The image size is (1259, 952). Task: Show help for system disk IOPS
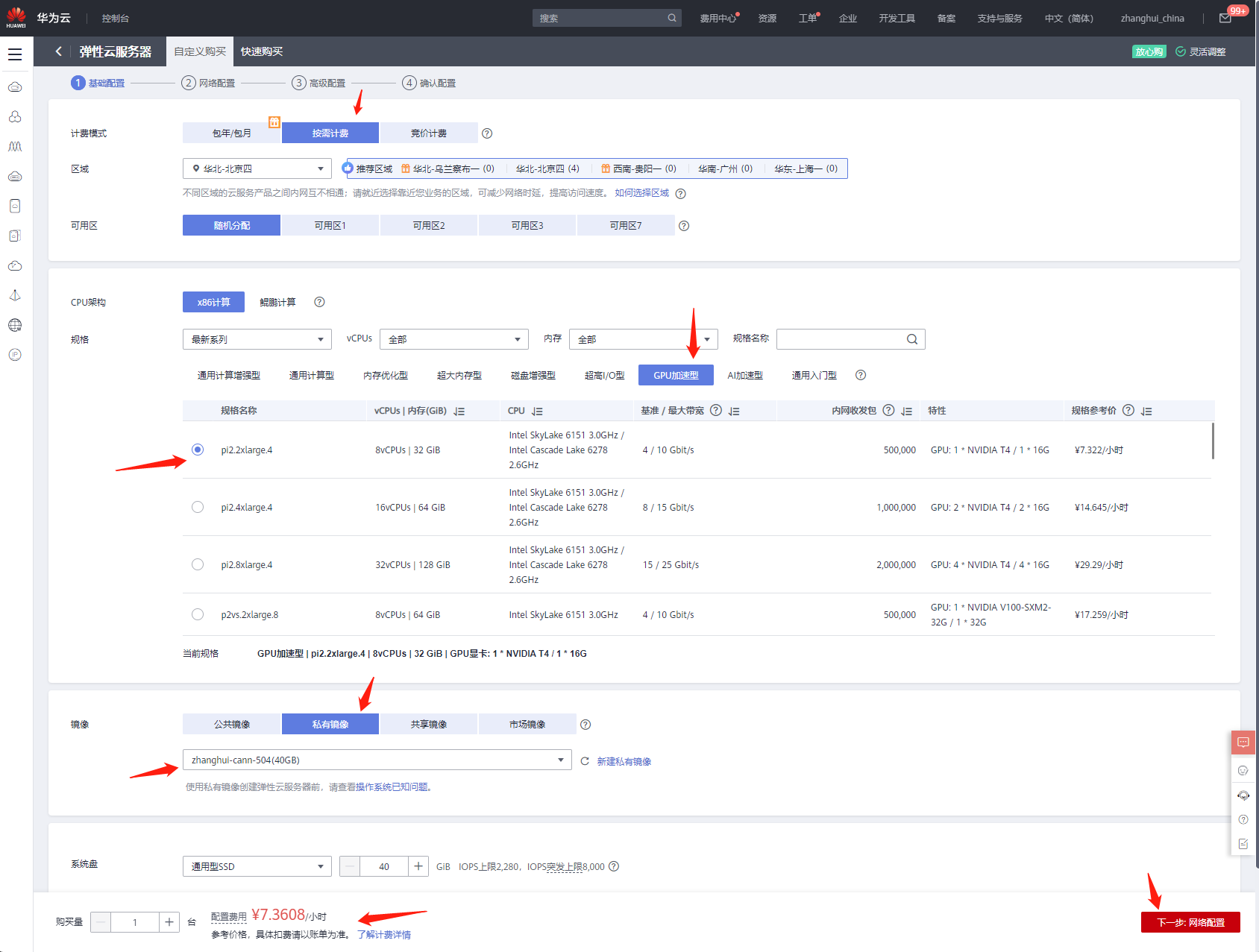coord(614,866)
